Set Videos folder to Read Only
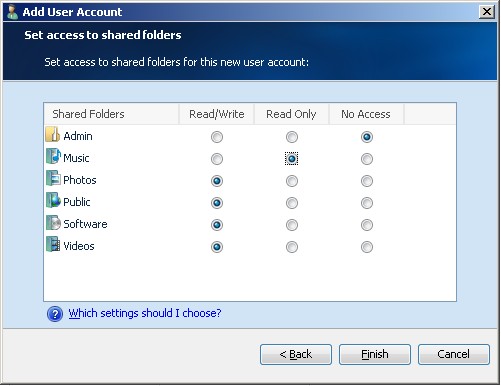Viewport: 501px width, 386px height. tap(292, 247)
